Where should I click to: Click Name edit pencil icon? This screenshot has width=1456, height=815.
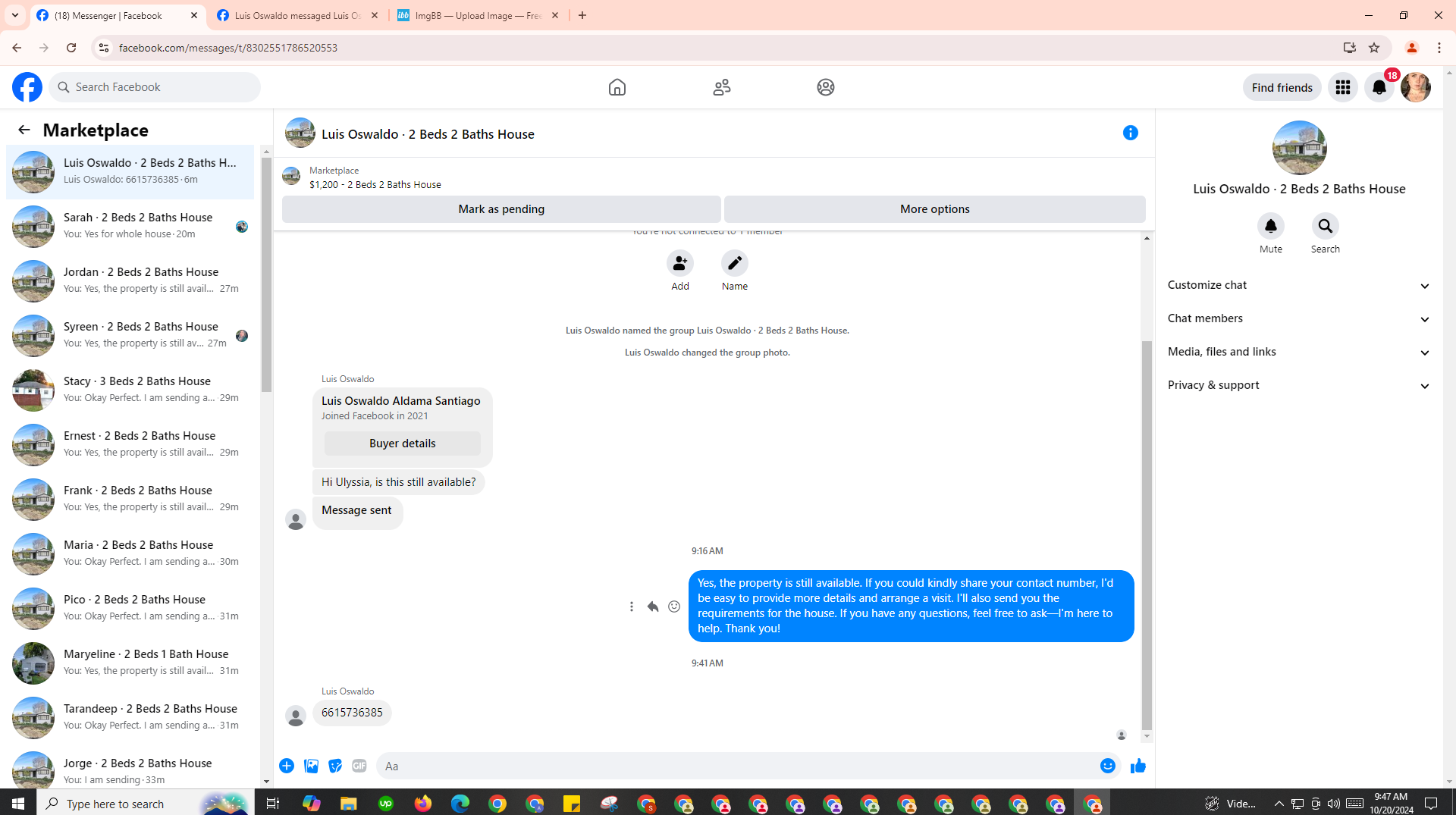(x=734, y=263)
